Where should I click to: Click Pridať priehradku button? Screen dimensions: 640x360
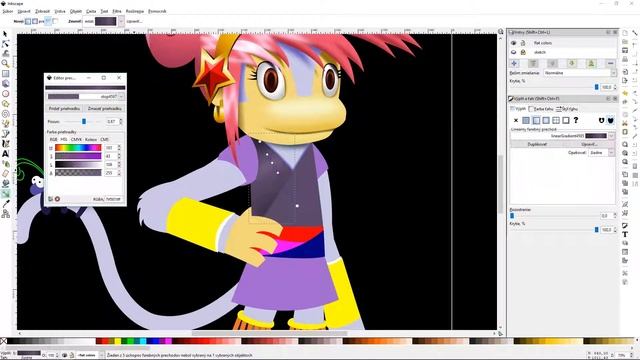[64, 109]
